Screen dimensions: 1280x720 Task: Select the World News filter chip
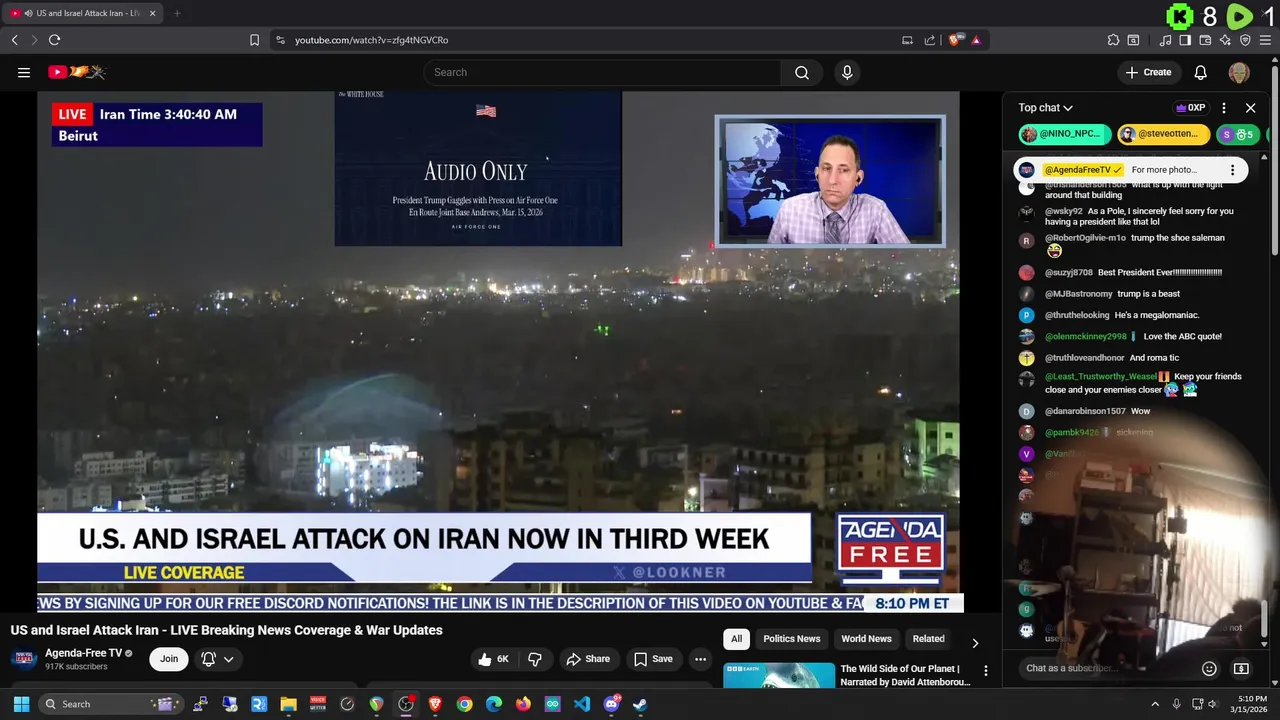(866, 639)
